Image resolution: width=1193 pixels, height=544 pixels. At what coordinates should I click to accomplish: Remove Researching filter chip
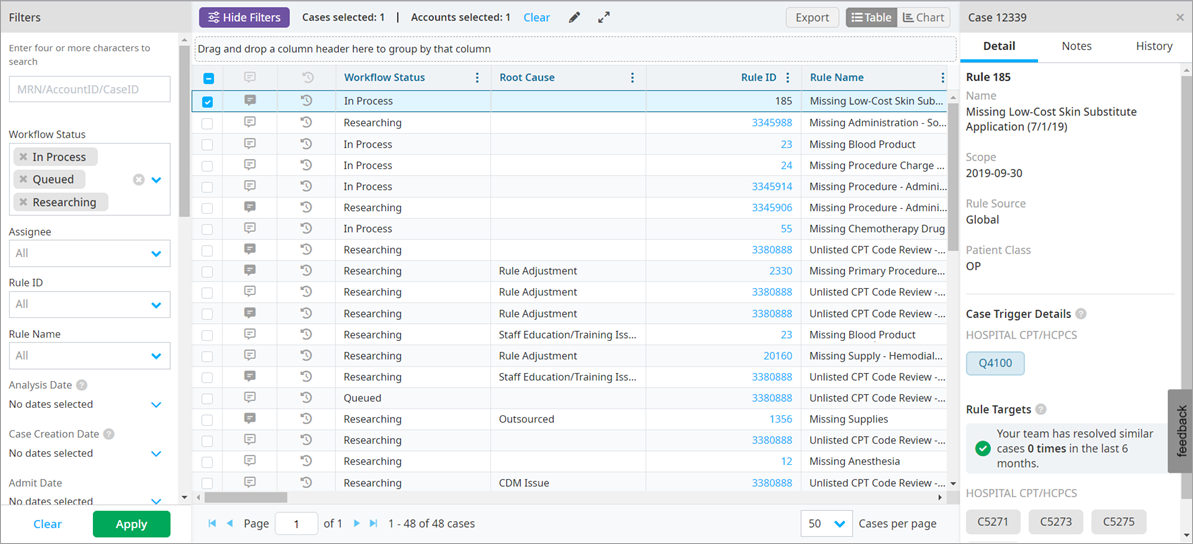[x=24, y=202]
